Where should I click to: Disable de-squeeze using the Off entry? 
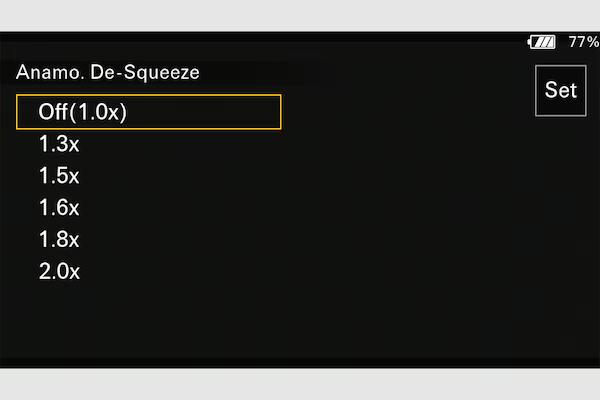coord(148,112)
